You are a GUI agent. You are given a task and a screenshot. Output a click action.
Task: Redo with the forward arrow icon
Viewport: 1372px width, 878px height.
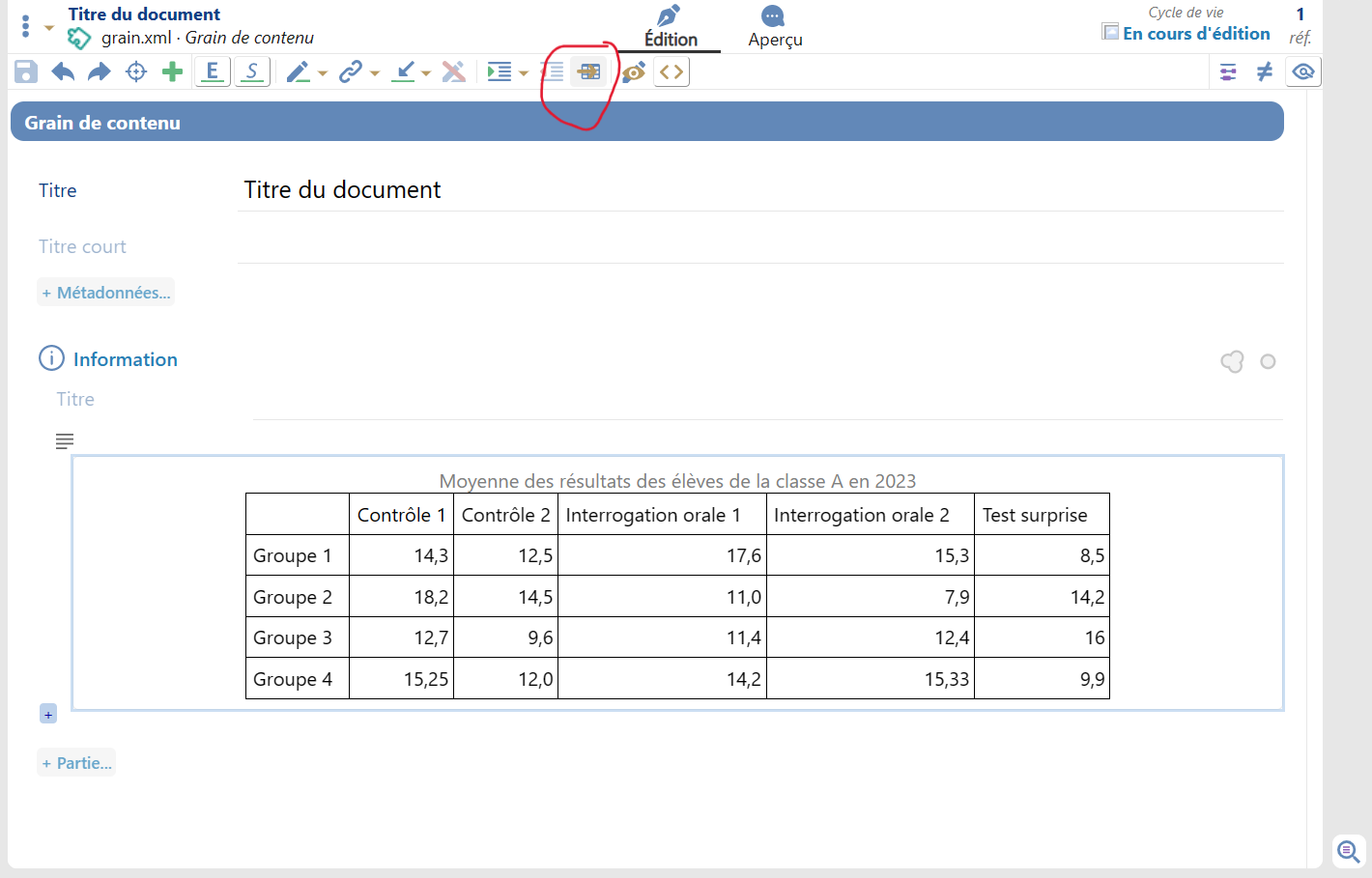99,71
